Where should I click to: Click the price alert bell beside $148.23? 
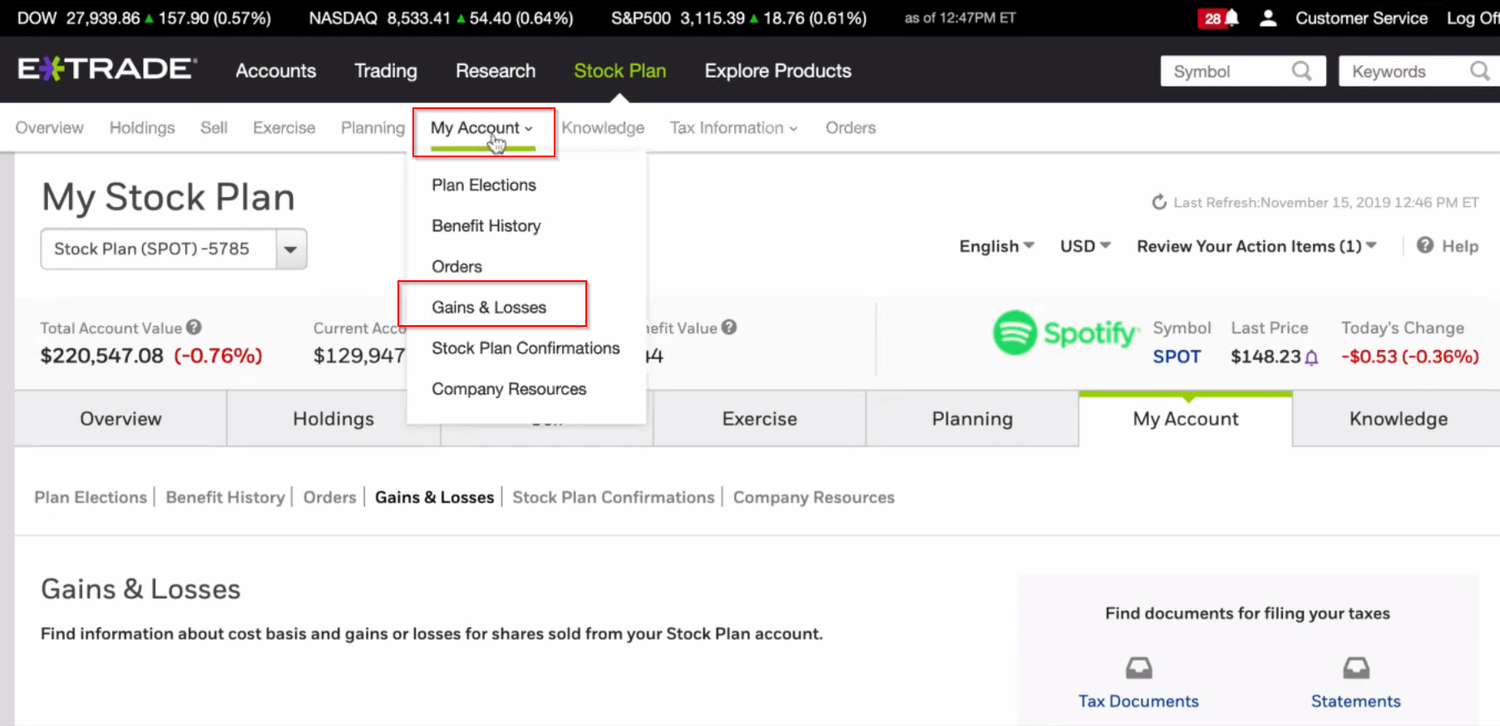1310,356
